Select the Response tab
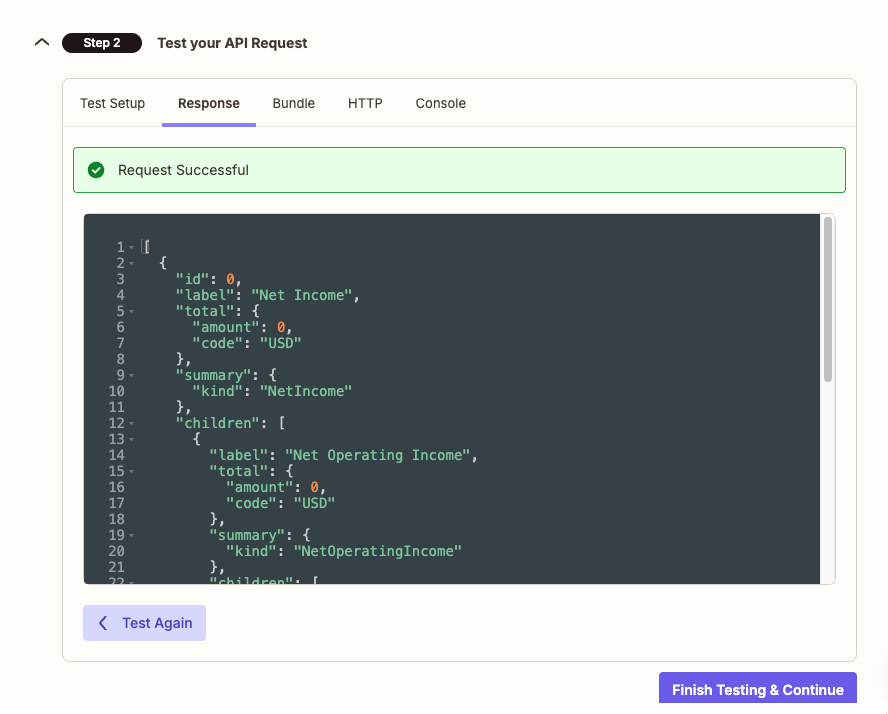Screen dimensions: 888x714 click(209, 104)
